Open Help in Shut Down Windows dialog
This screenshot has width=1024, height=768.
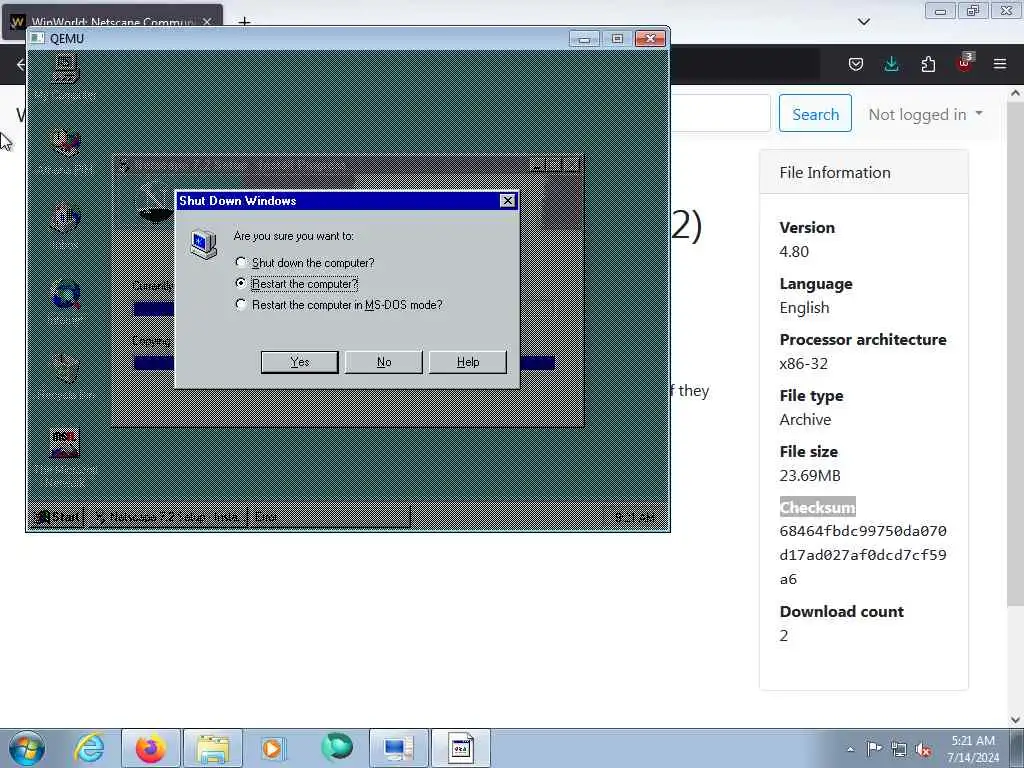(x=468, y=362)
